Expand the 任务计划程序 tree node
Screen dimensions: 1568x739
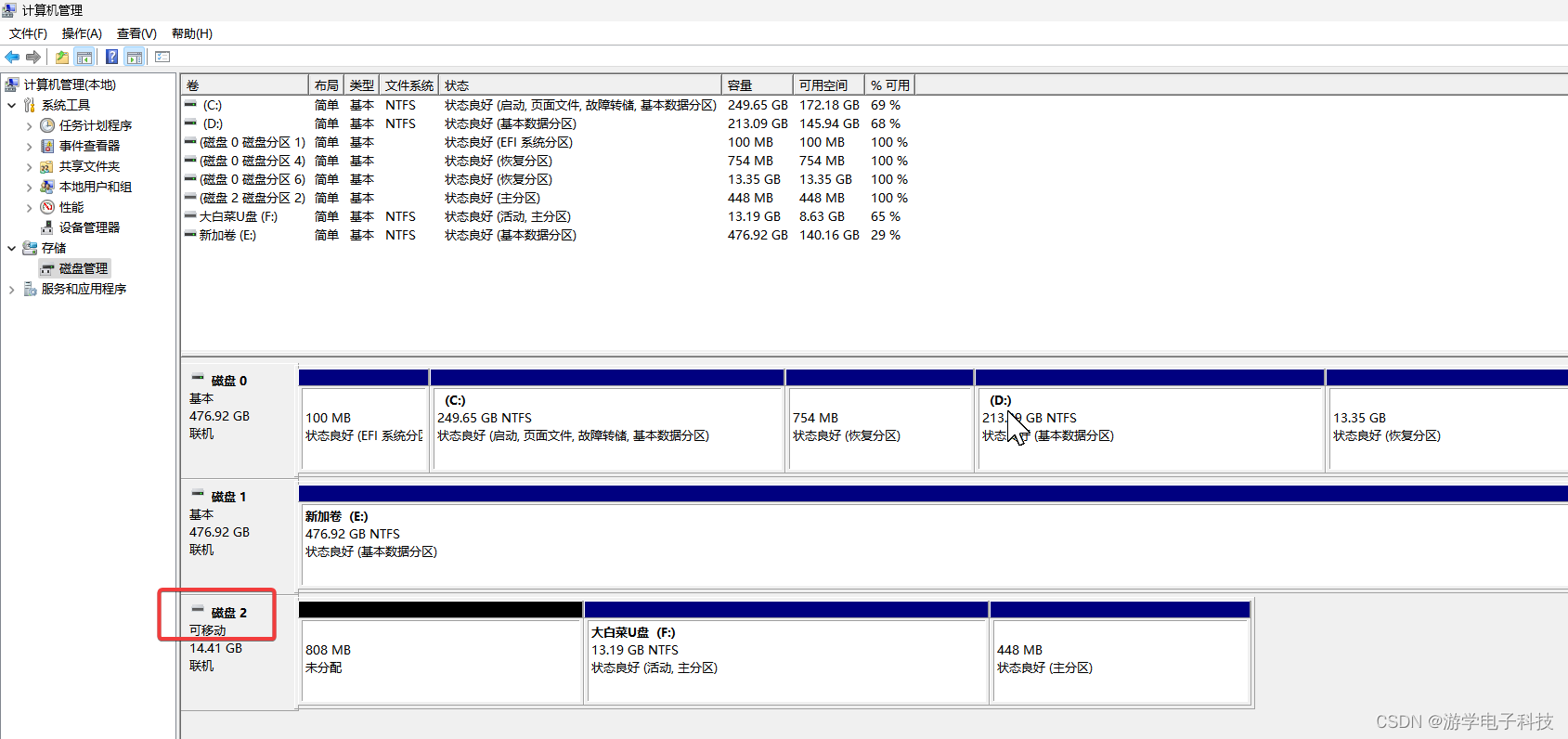coord(29,125)
